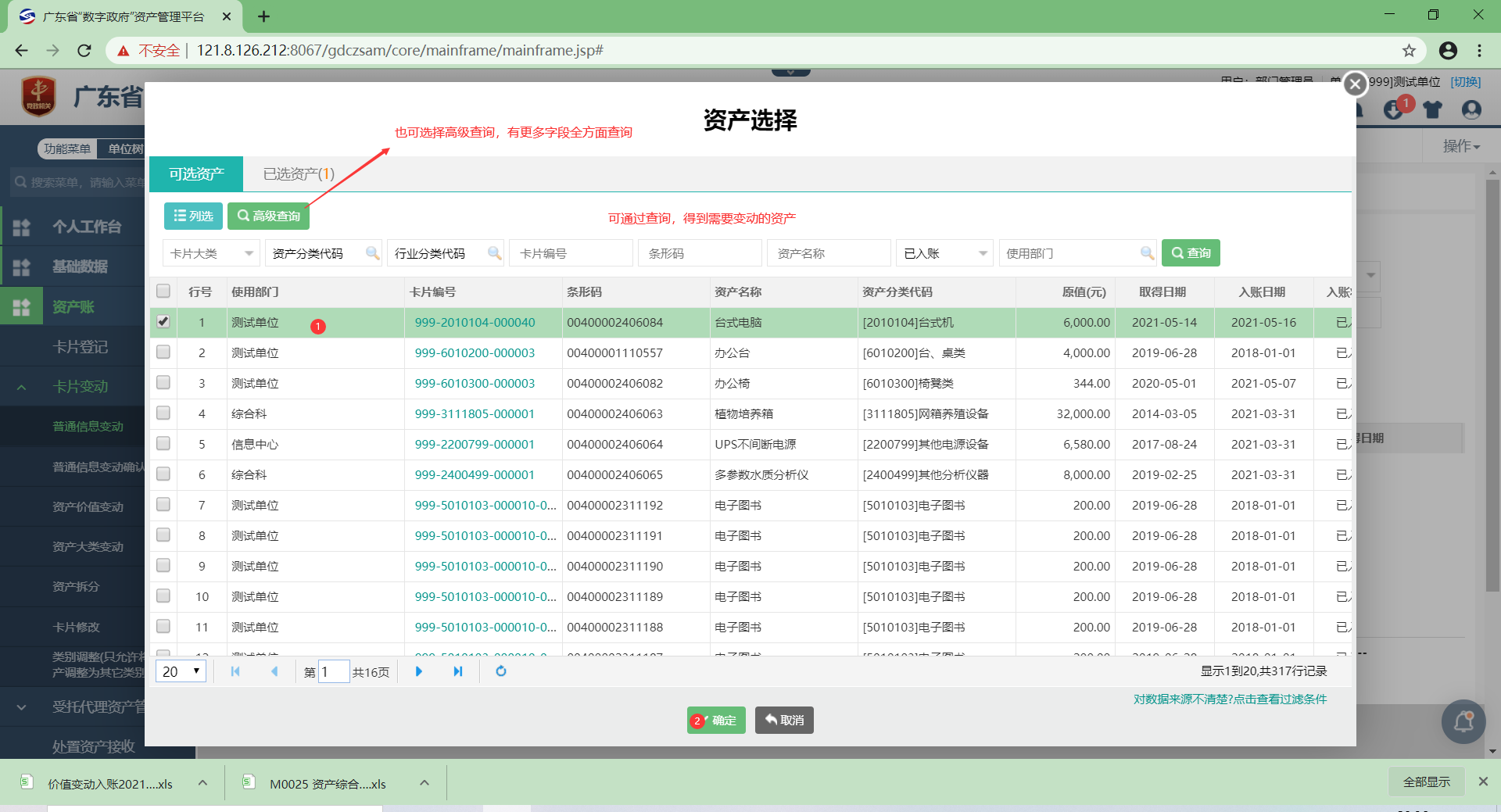Click the 列选 button
1501x812 pixels.
[x=193, y=216]
